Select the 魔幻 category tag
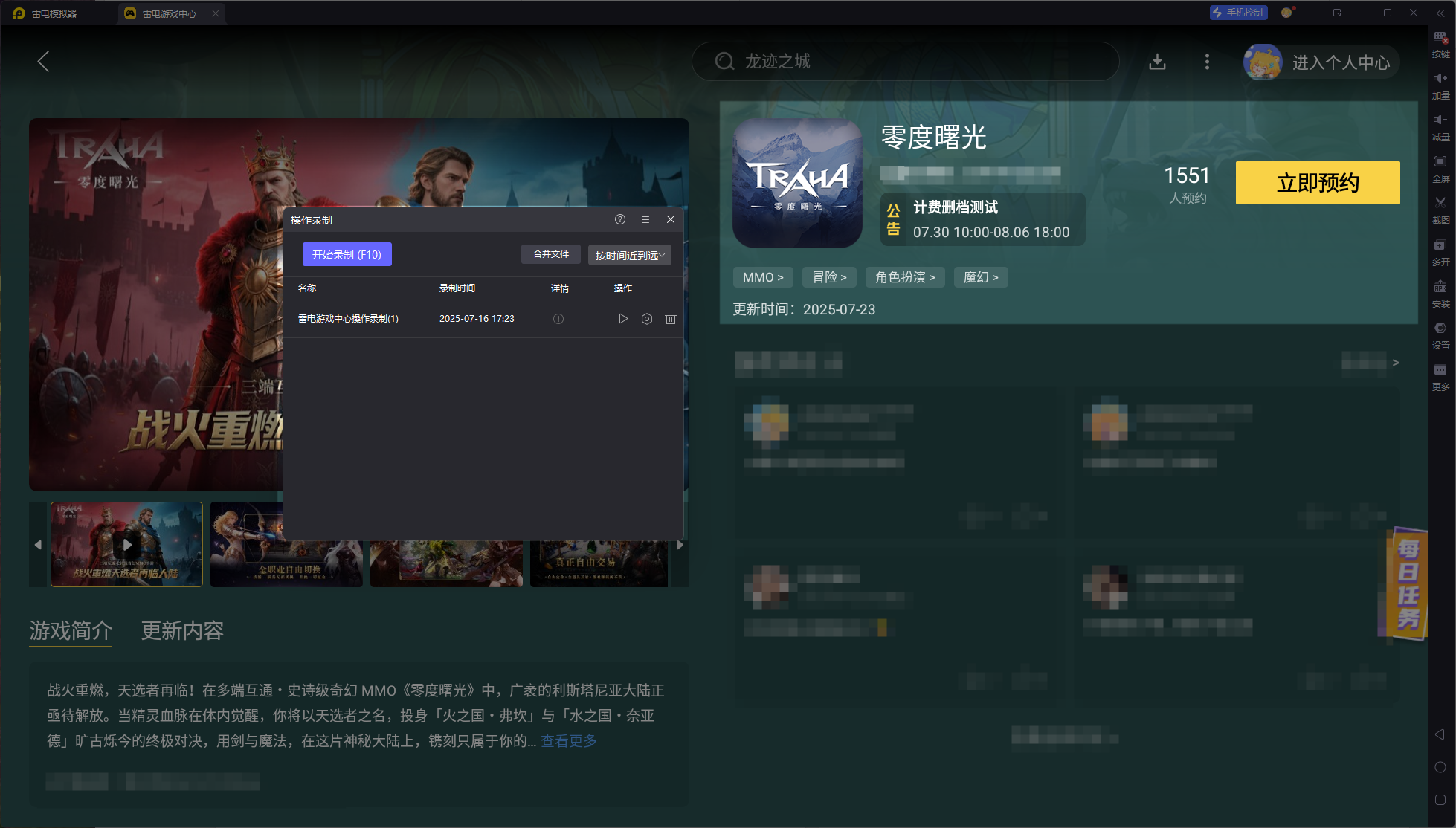 point(981,277)
